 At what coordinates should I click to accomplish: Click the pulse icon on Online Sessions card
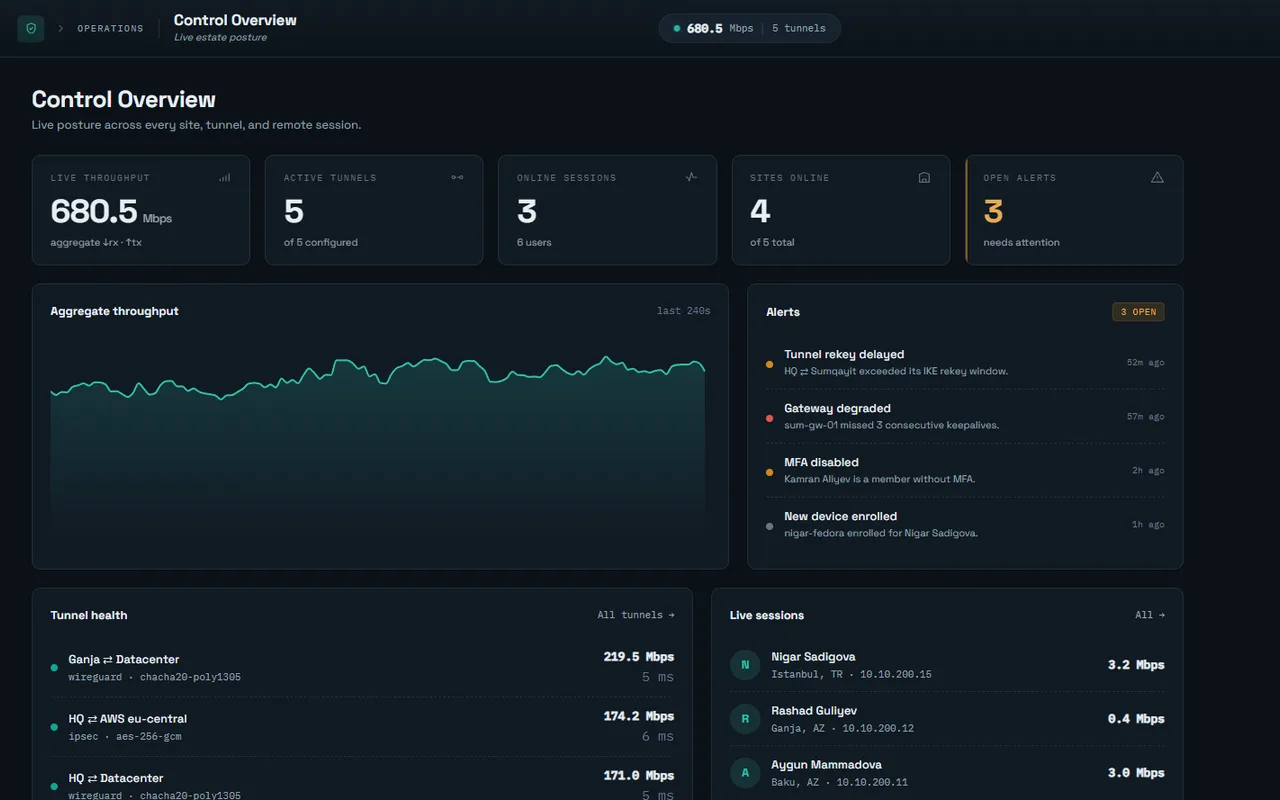click(691, 177)
